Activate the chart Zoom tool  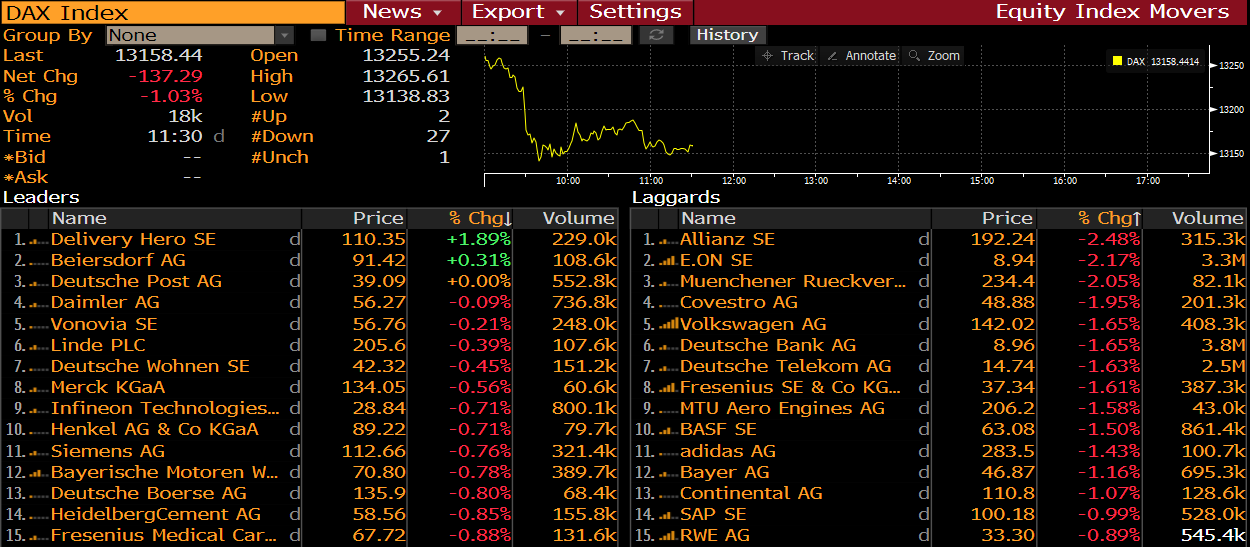(x=934, y=56)
